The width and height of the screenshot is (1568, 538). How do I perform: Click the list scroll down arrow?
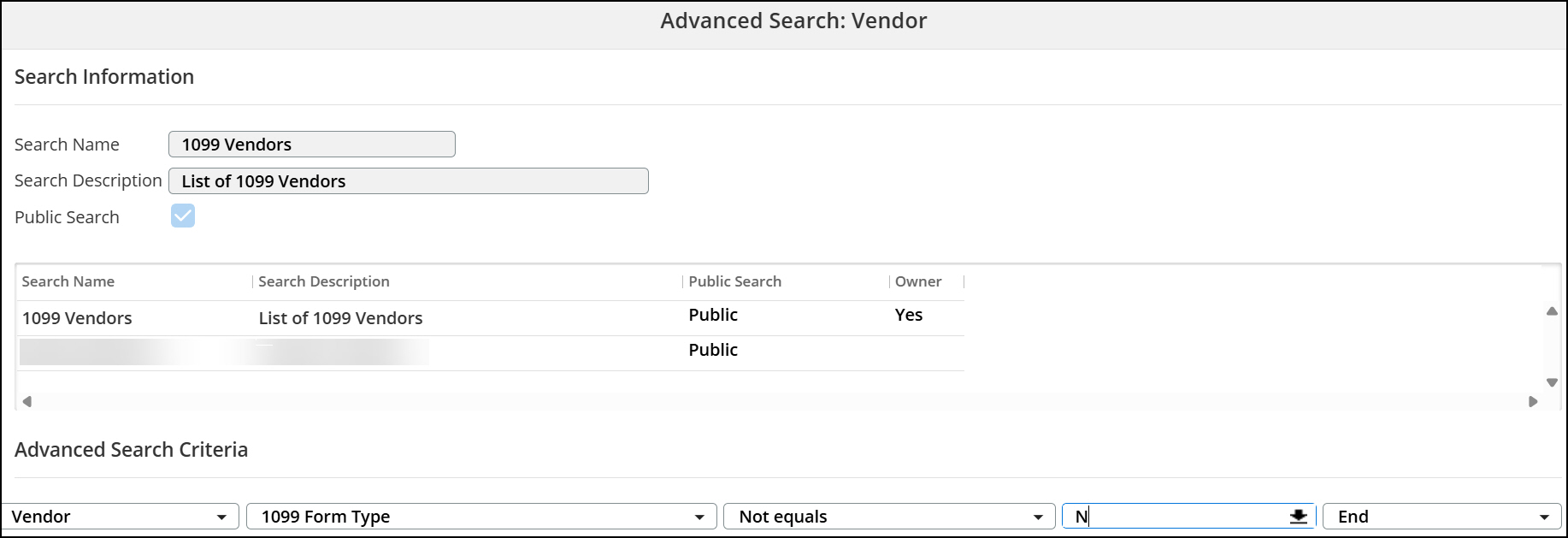coord(1552,382)
